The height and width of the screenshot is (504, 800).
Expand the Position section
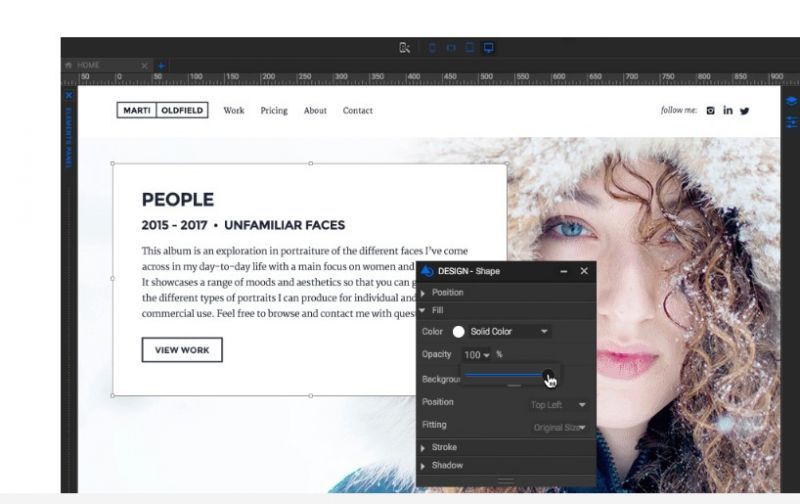click(x=446, y=292)
